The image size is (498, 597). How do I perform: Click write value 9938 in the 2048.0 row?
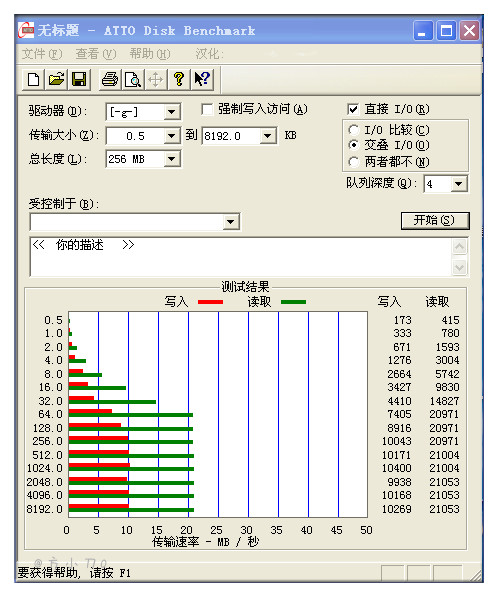pos(399,482)
